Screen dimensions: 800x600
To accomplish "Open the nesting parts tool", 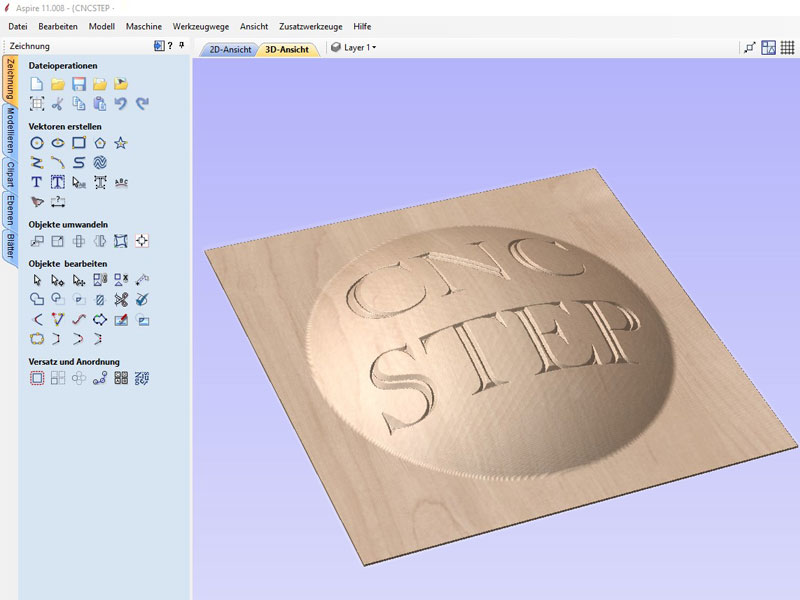I will 142,378.
